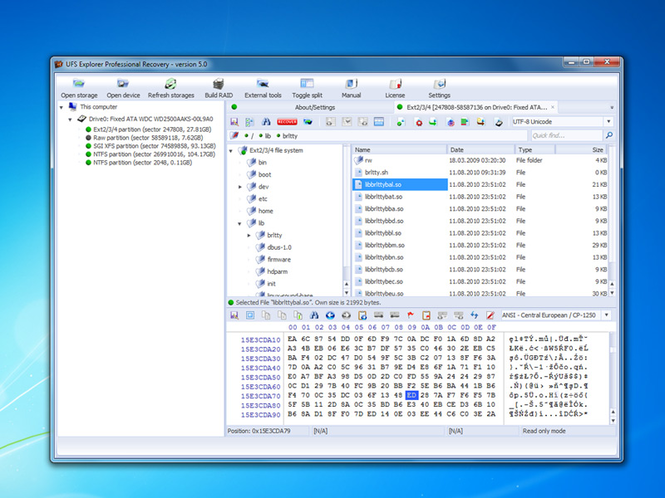Sort the file list by the Size column

pos(581,149)
